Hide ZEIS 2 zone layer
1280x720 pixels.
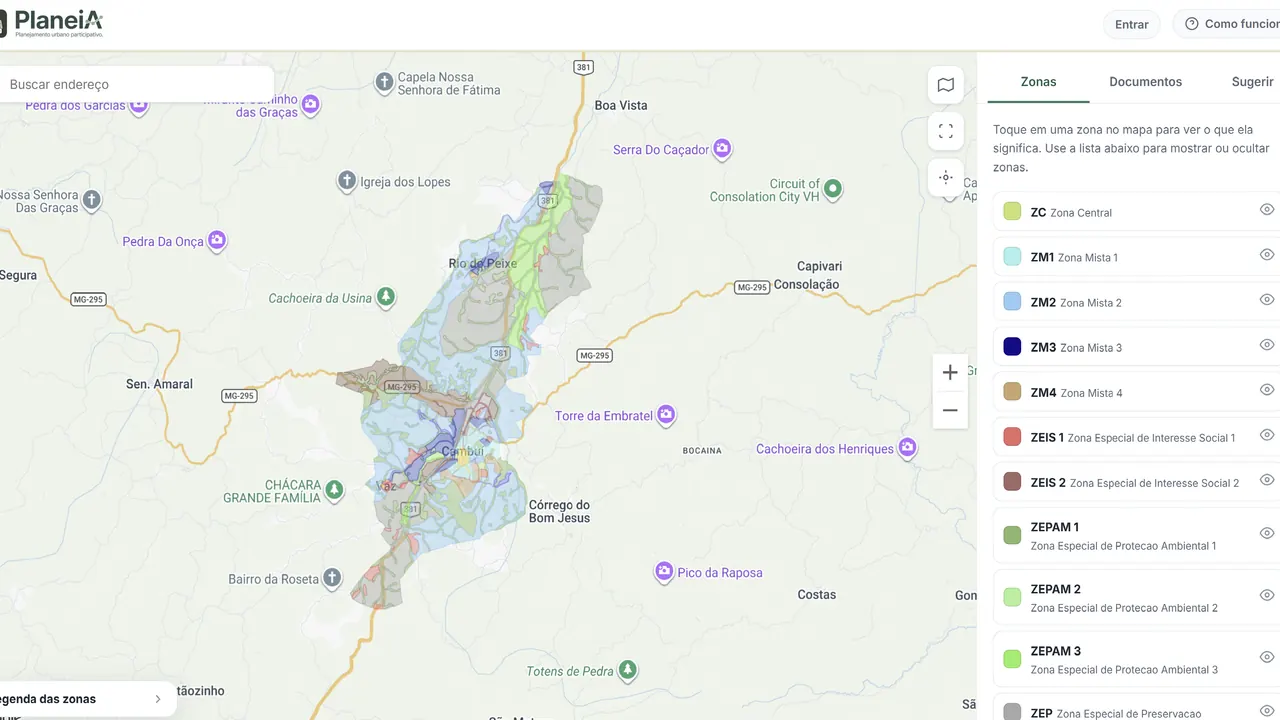click(x=1267, y=480)
